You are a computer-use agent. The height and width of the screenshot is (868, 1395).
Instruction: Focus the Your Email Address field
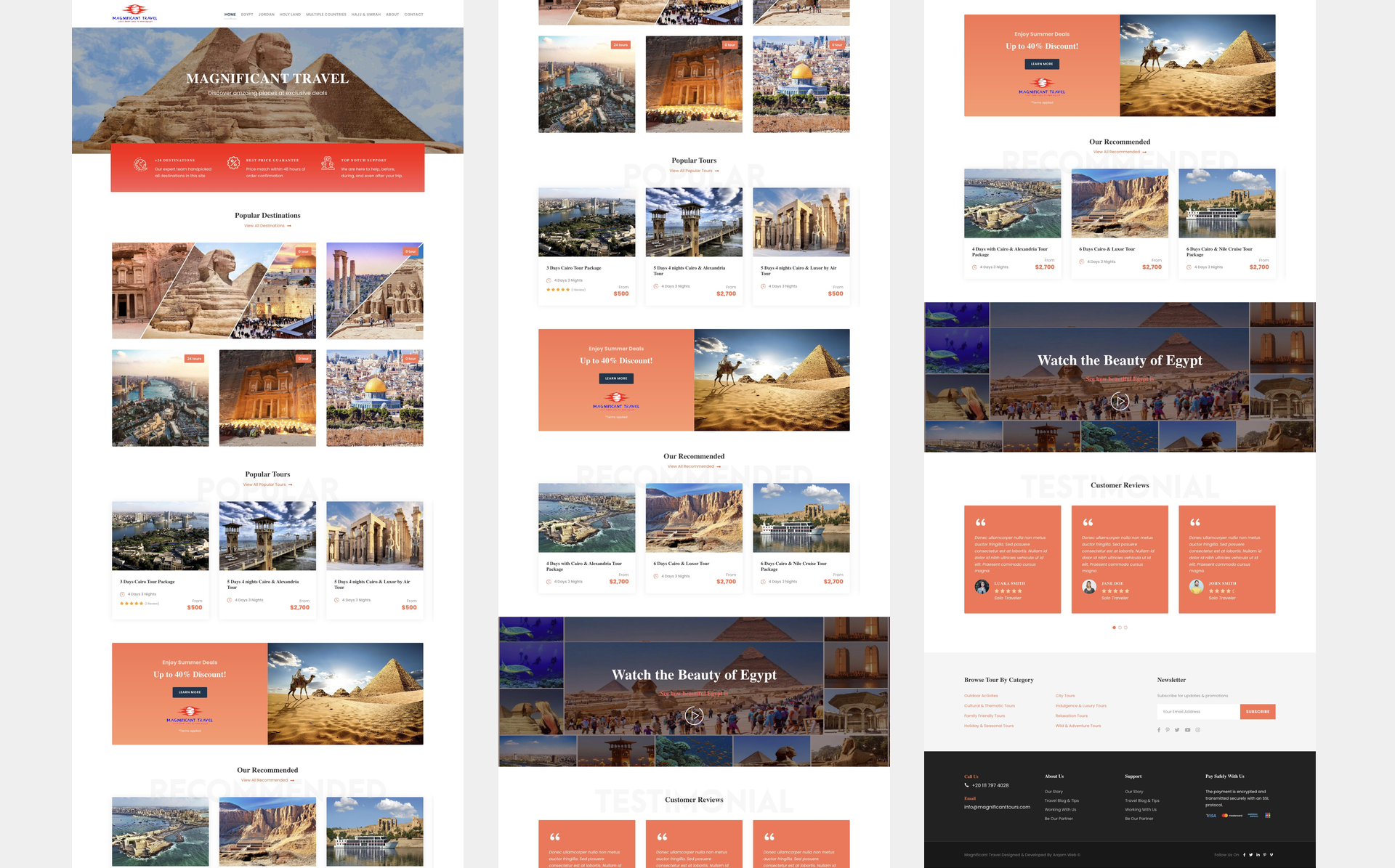pyautogui.click(x=1199, y=712)
